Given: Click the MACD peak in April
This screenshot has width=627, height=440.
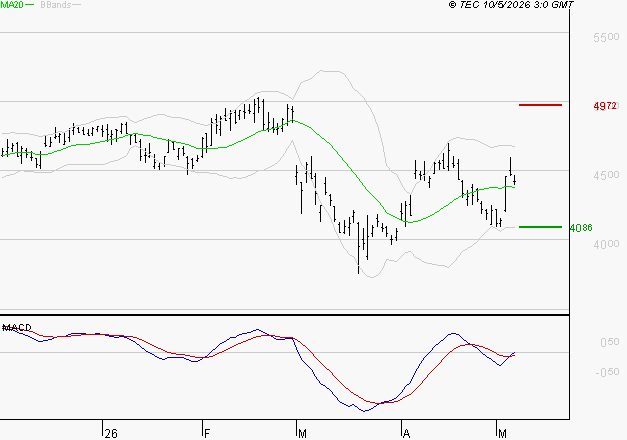Looking at the screenshot, I should click(453, 333).
